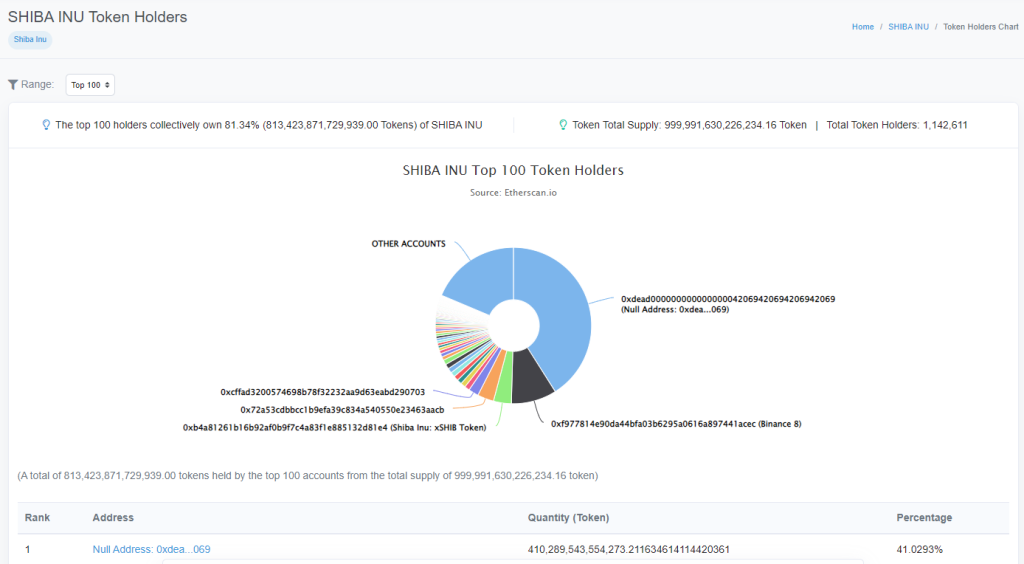Screen dimensions: 1024x564
Task: Click the 0xdead...42069 chart label
Action: [x=728, y=304]
